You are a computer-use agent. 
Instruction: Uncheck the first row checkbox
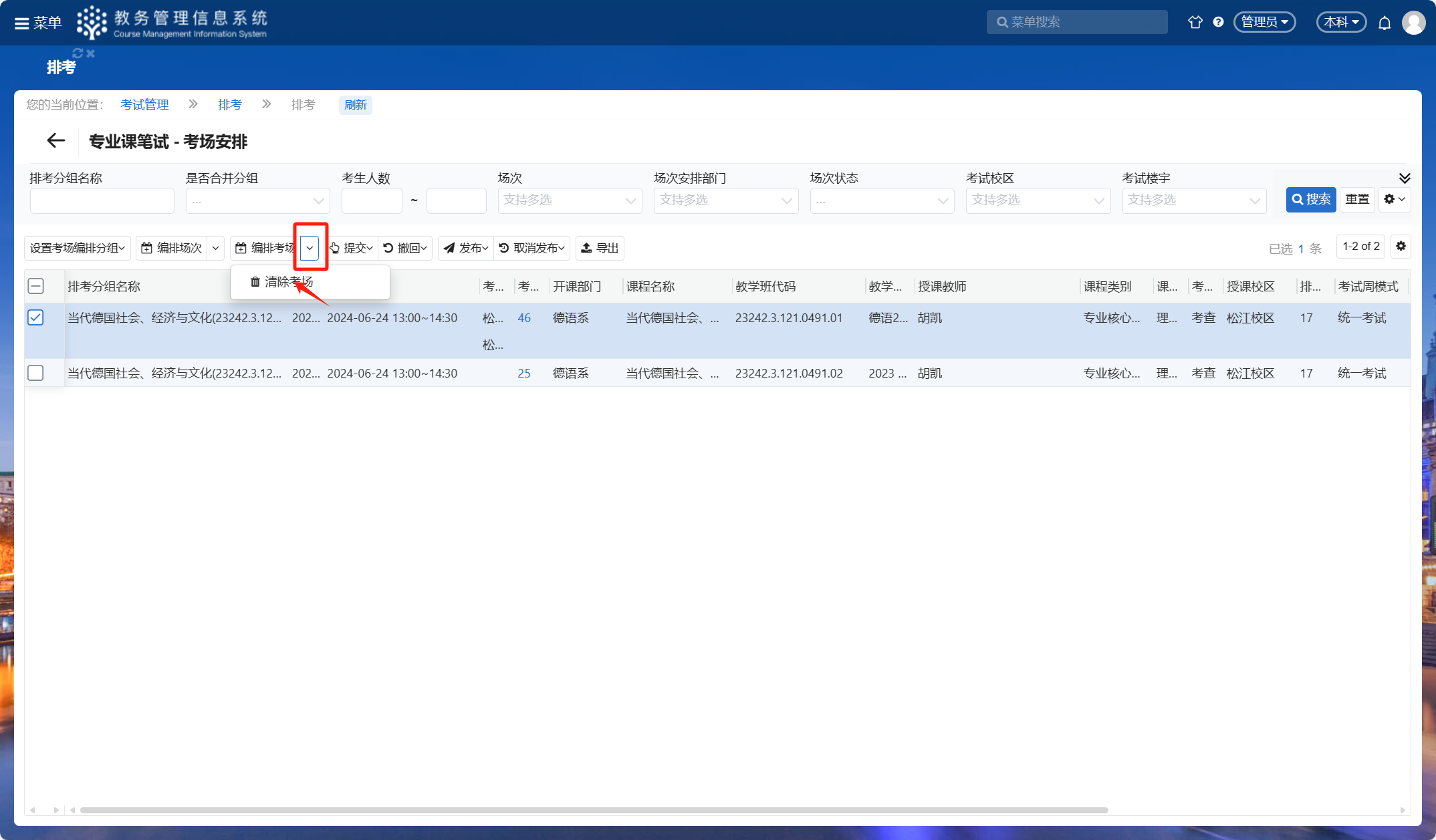point(35,317)
